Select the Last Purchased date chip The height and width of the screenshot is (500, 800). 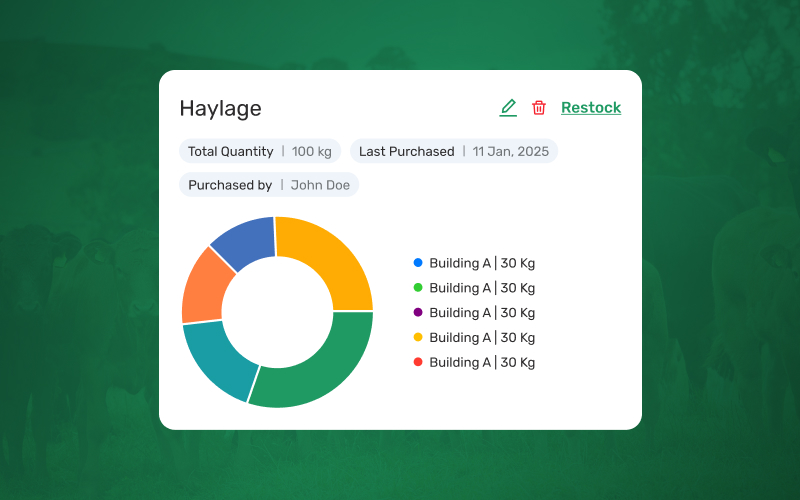point(453,151)
